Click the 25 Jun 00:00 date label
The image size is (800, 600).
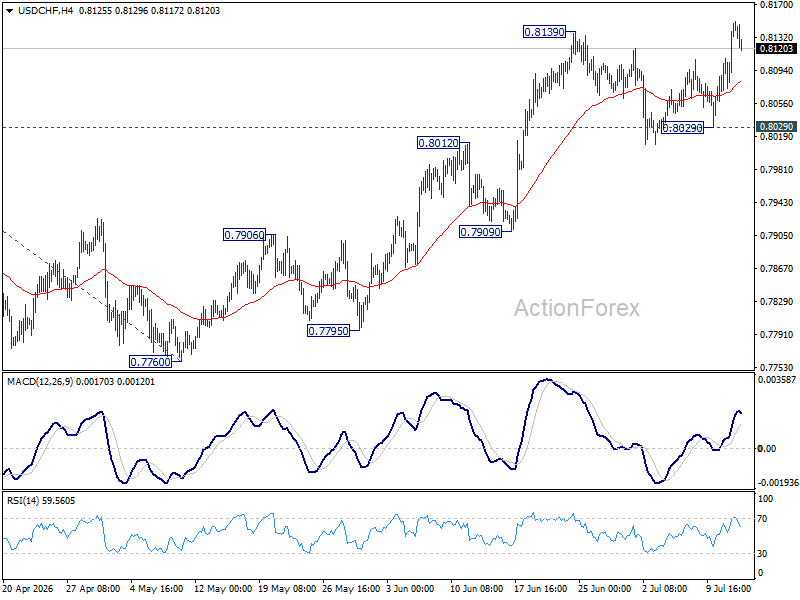(605, 589)
